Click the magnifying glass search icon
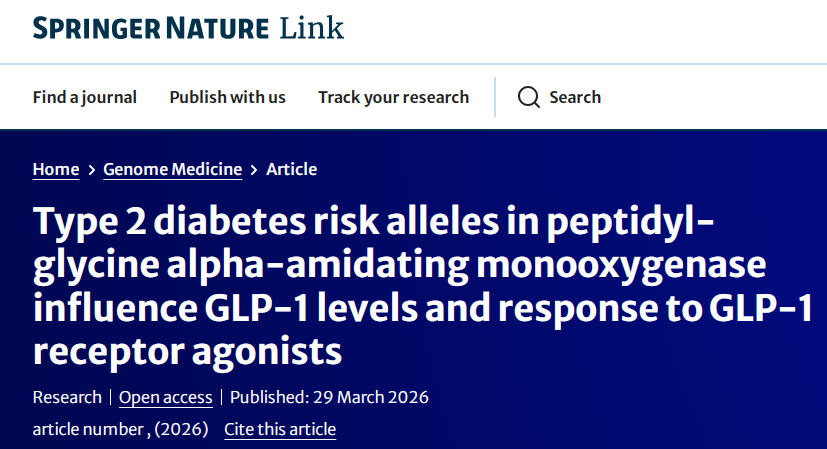The width and height of the screenshot is (827, 449). pyautogui.click(x=528, y=97)
